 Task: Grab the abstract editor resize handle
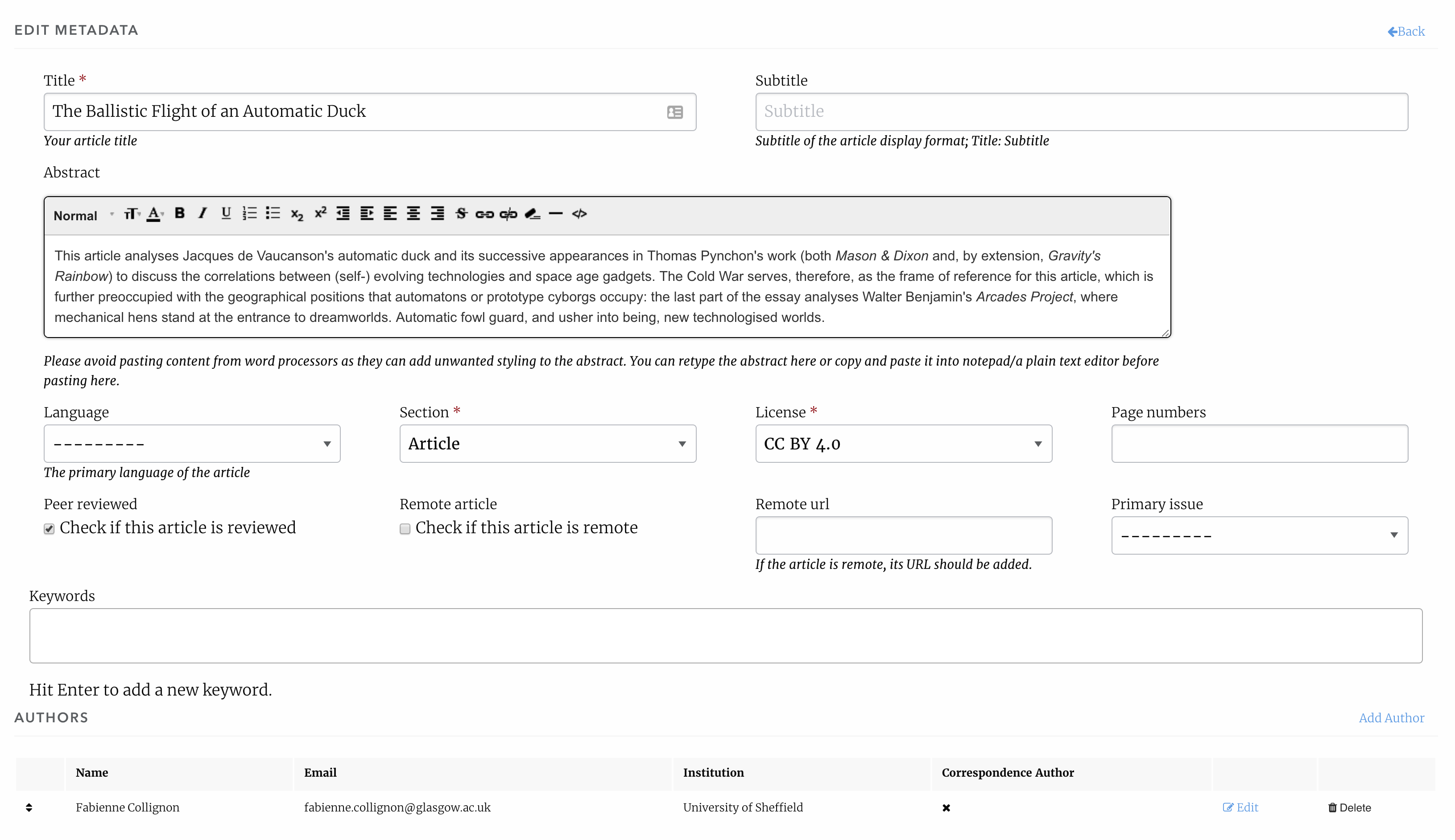(x=1165, y=333)
